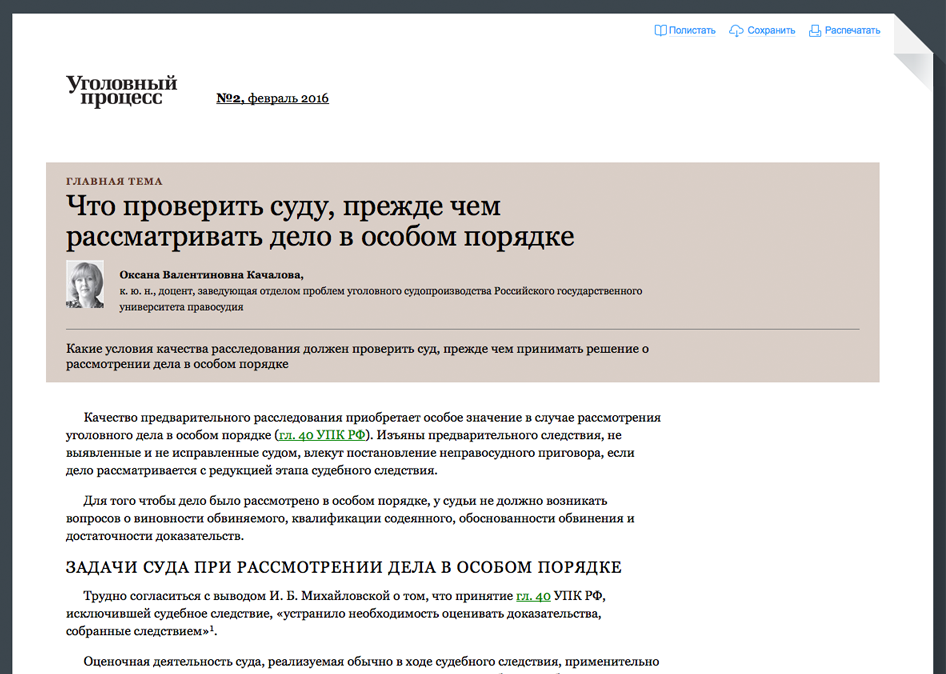Screen dimensions: 946x674
Task: Click the Полистать text link
Action: click(x=692, y=30)
